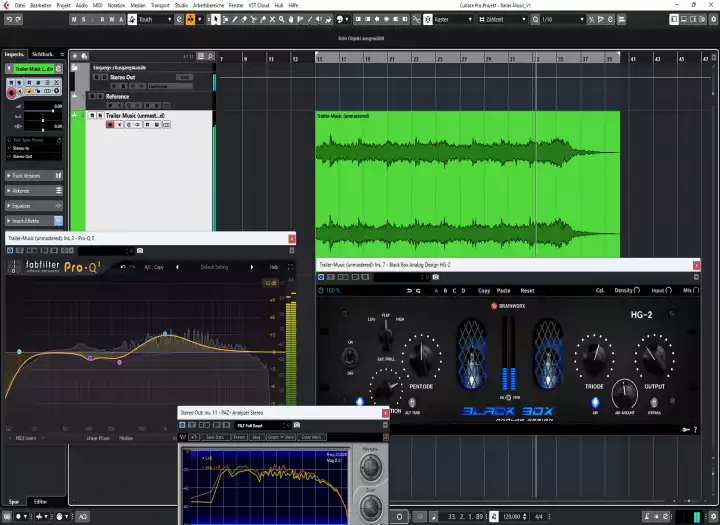
Task: Click the Undo arrow in the main toolbar
Action: coord(9,19)
